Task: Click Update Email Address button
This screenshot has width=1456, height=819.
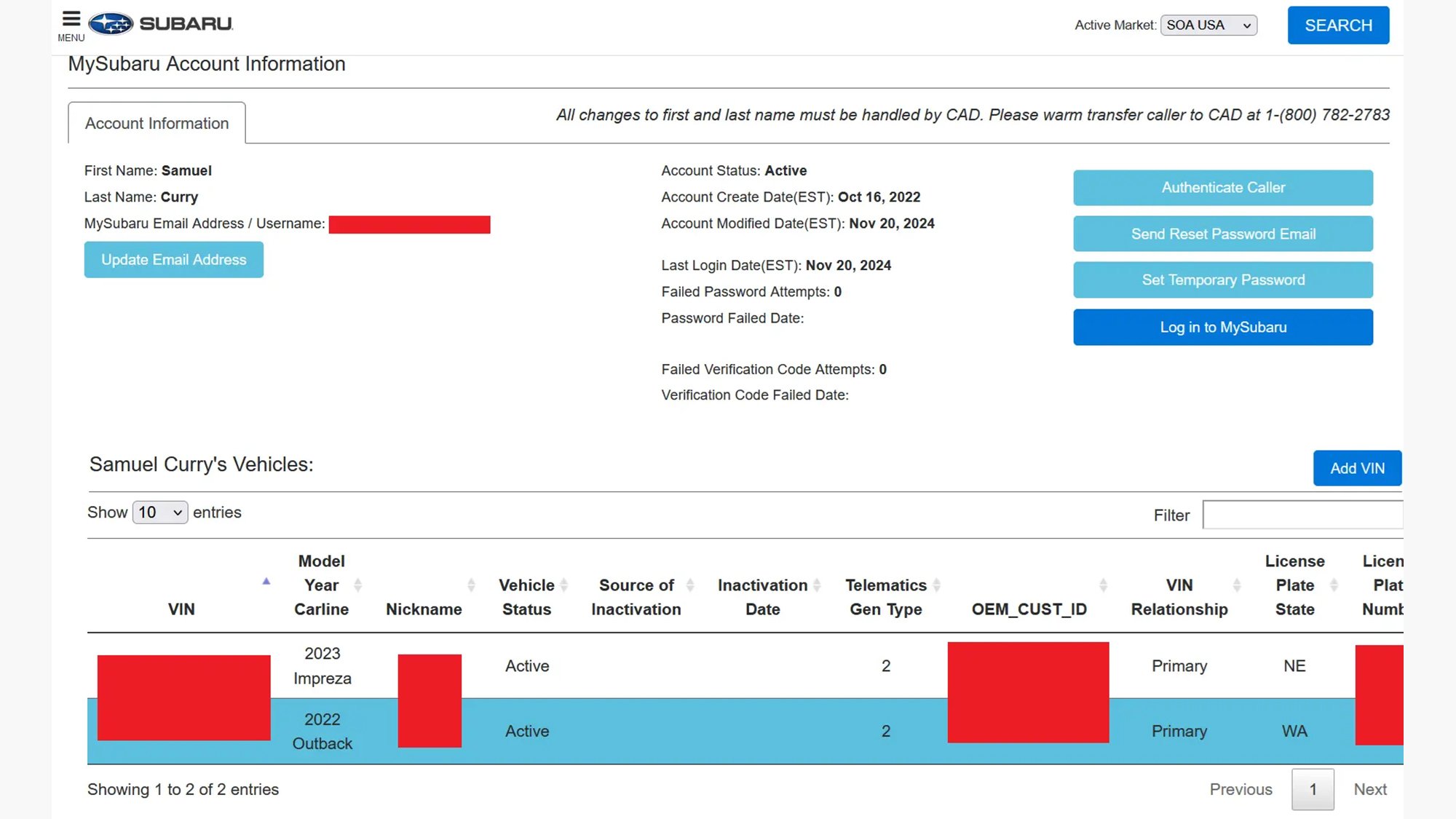Action: (x=174, y=260)
